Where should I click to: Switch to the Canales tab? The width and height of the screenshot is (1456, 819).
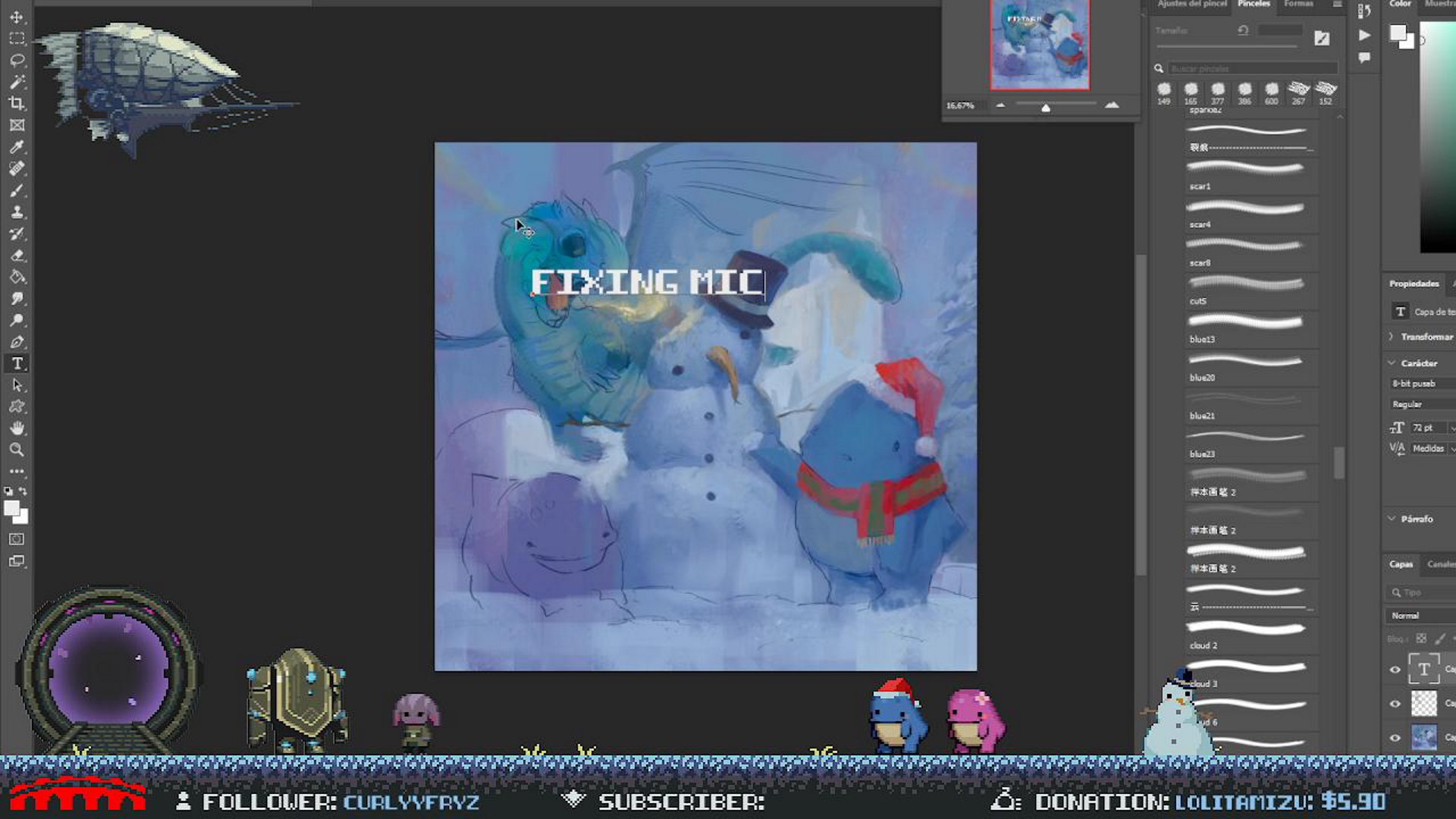pyautogui.click(x=1441, y=564)
